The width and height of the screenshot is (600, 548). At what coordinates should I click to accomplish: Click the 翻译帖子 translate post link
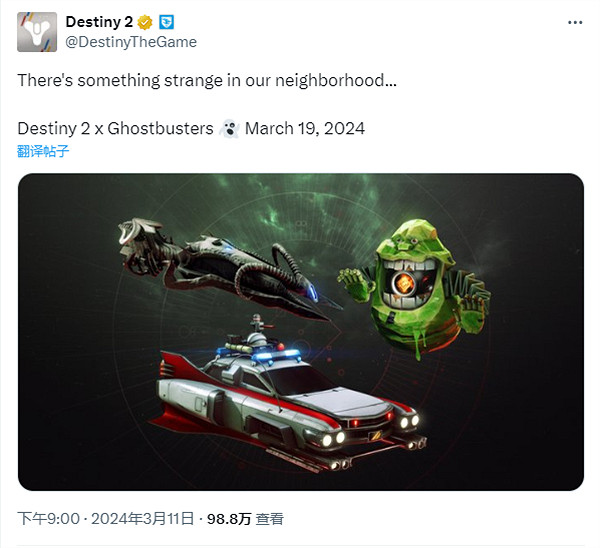click(x=43, y=151)
